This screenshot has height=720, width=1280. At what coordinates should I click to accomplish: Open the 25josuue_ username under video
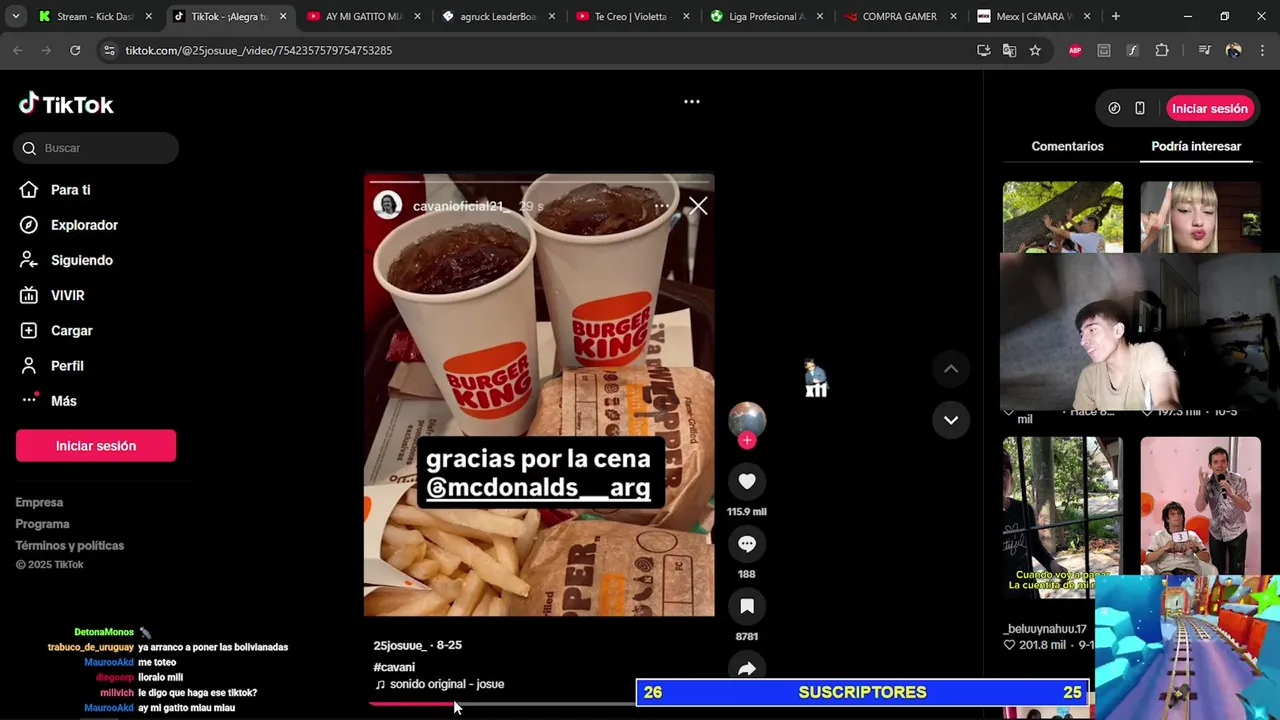pyautogui.click(x=399, y=645)
